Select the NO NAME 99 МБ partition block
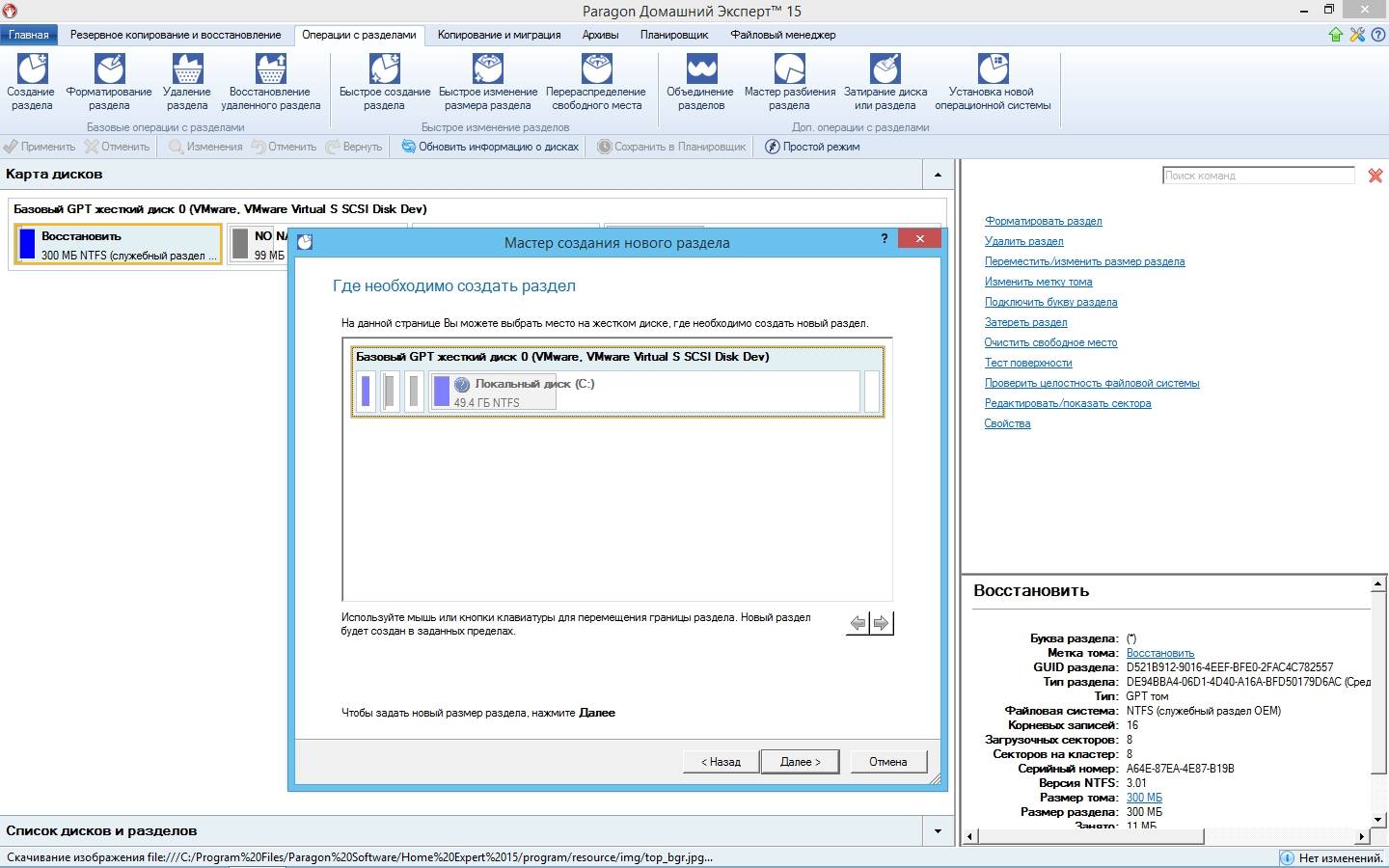The image size is (1389, 868). [259, 245]
